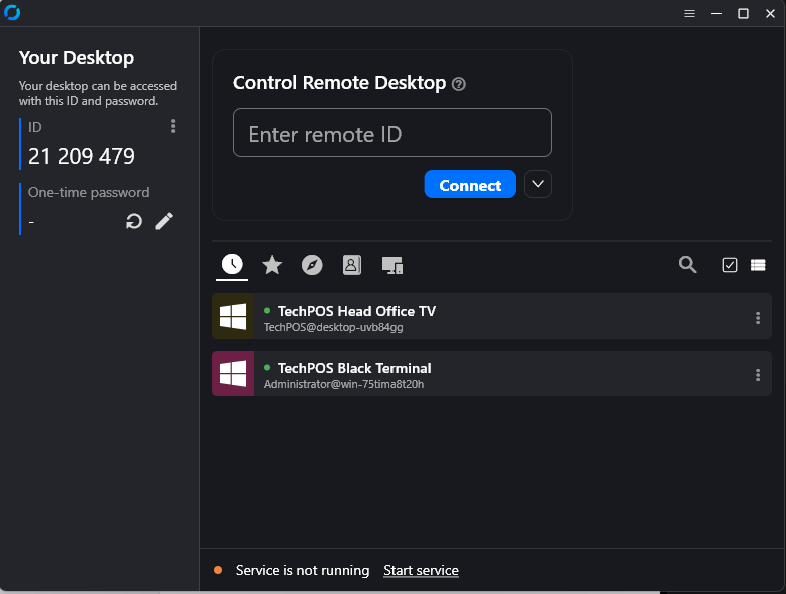
Task: Click the RustDesk logo in title bar
Action: pyautogui.click(x=12, y=13)
